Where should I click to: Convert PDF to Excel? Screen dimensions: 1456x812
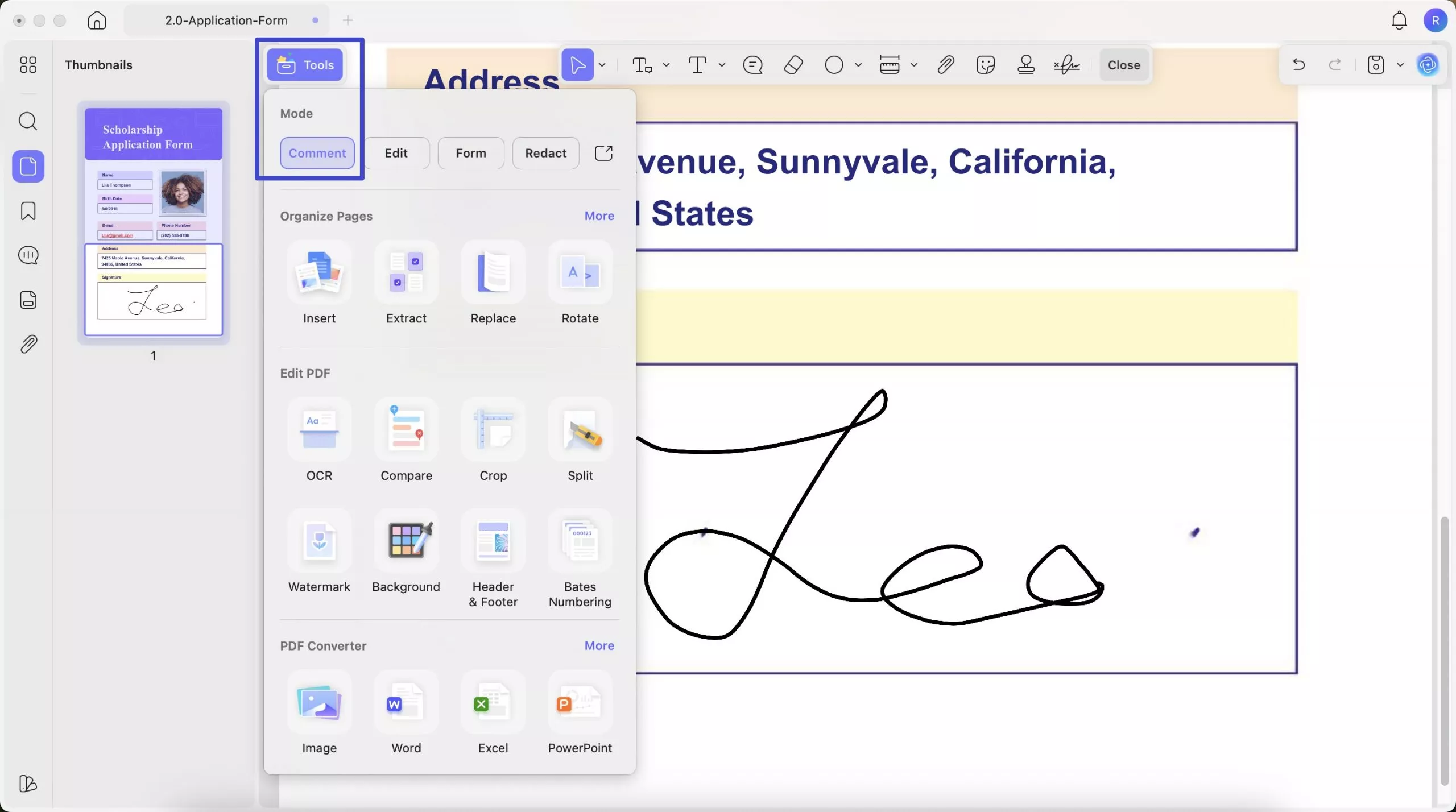point(493,713)
